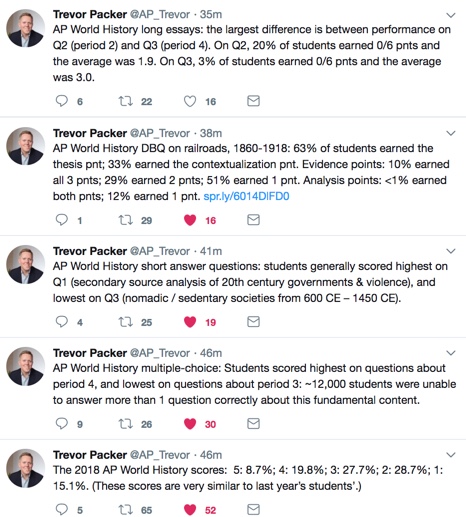
Task: Unlike the DBQ railroads tweet
Action: (190, 220)
